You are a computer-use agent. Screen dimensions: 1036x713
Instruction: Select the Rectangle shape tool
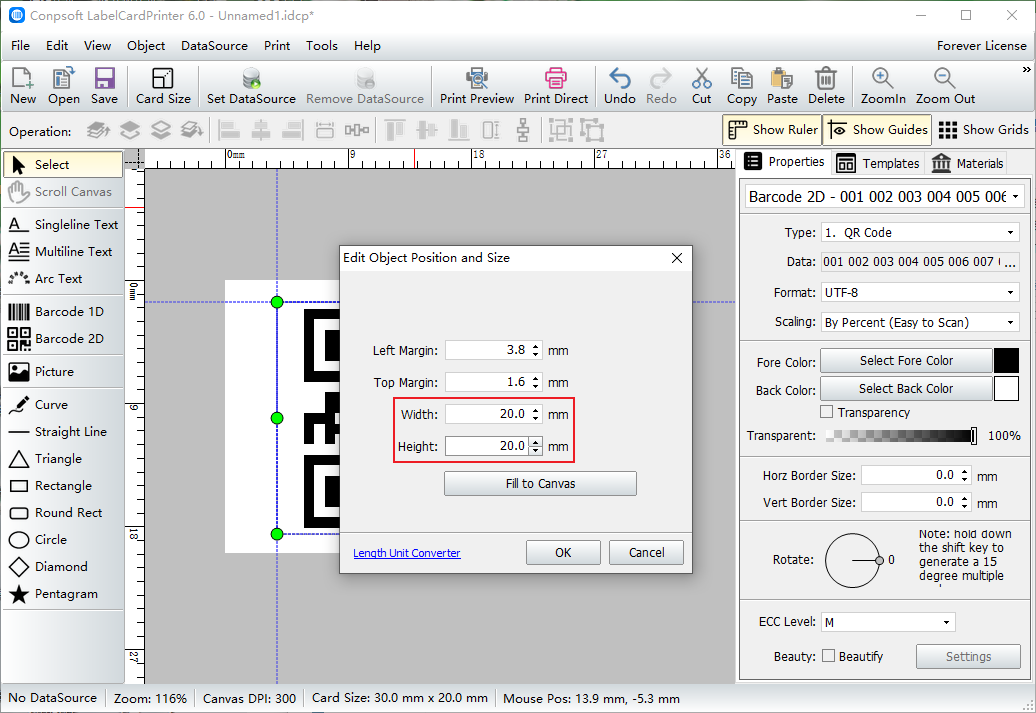pos(63,486)
